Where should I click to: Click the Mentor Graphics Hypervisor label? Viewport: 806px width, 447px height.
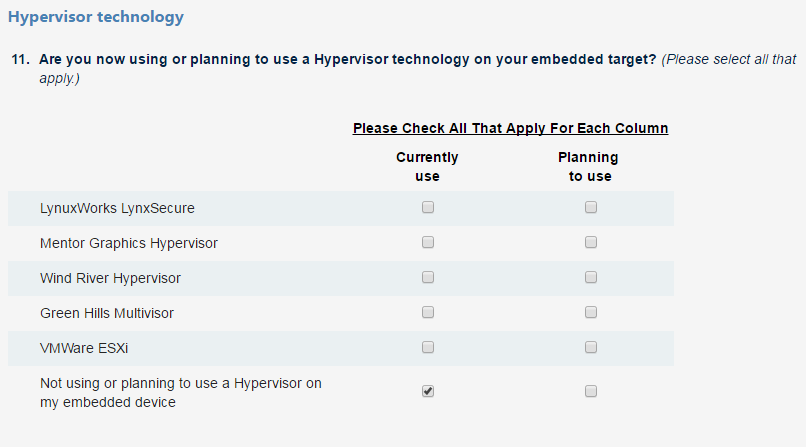tap(129, 243)
